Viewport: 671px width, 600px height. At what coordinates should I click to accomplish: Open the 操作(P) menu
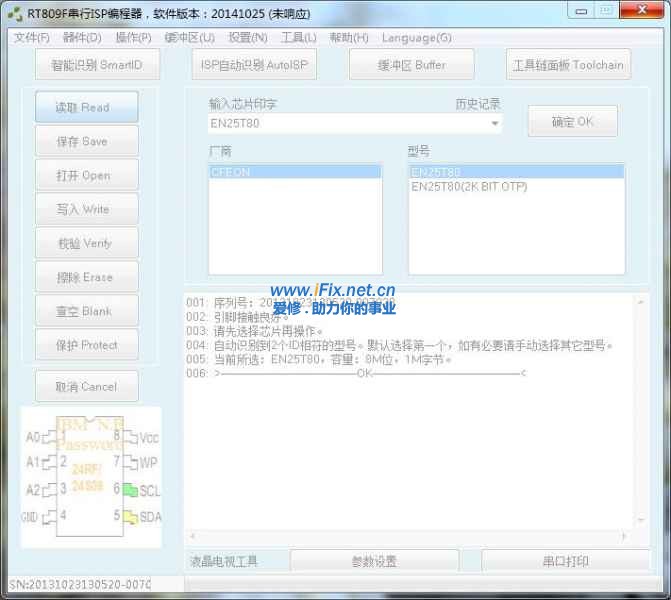pos(134,38)
